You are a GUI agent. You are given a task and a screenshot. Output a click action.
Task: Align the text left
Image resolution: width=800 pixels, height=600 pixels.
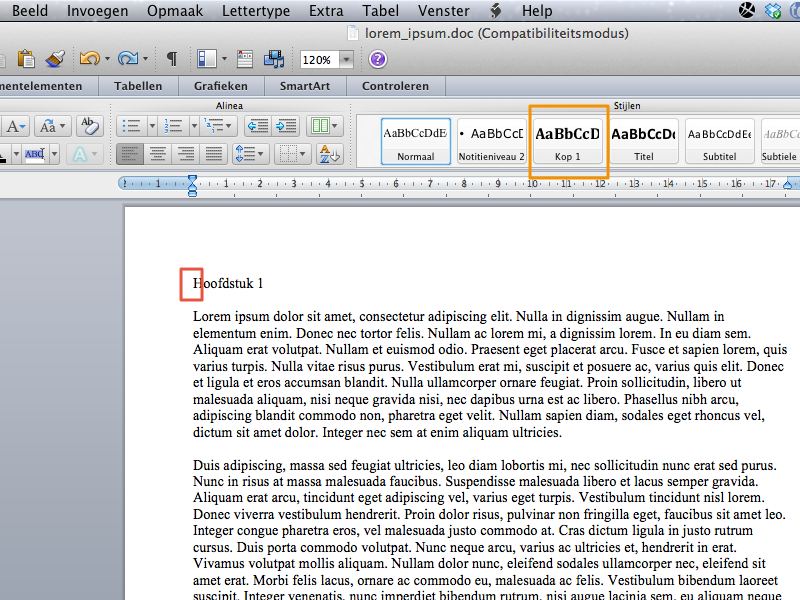[x=130, y=154]
